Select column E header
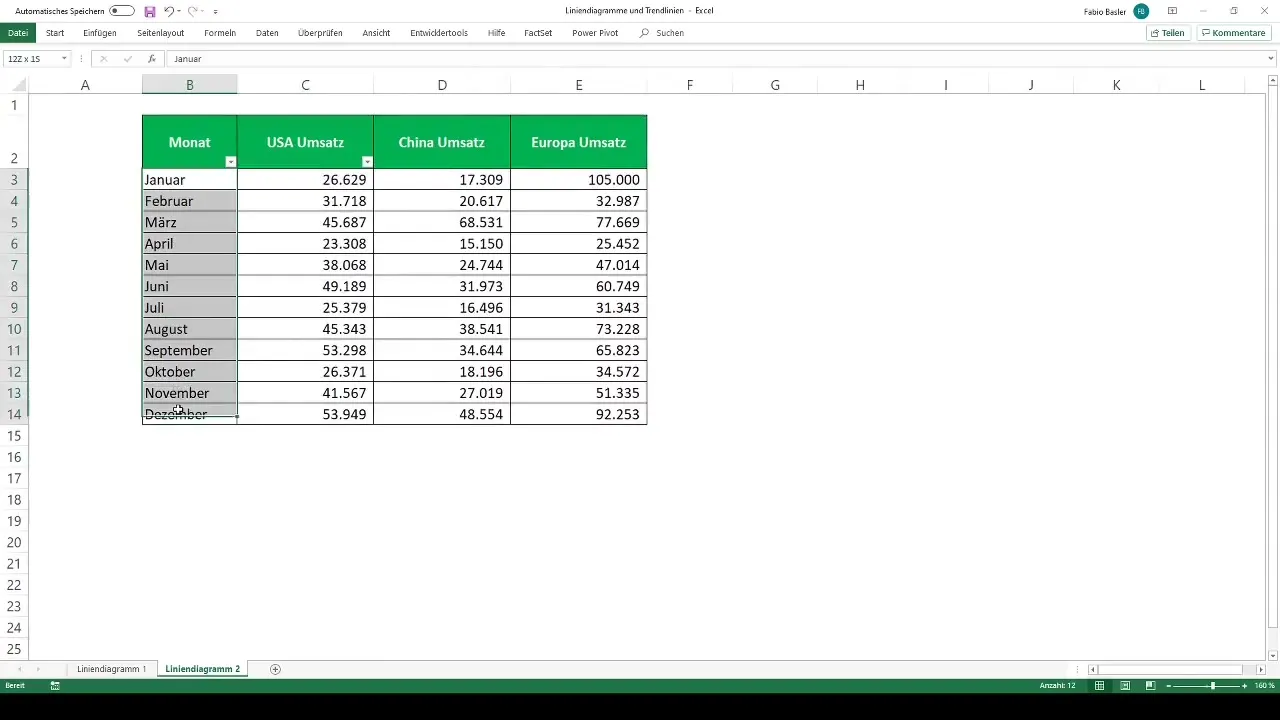Screen dimensions: 1280x720 (x=578, y=85)
